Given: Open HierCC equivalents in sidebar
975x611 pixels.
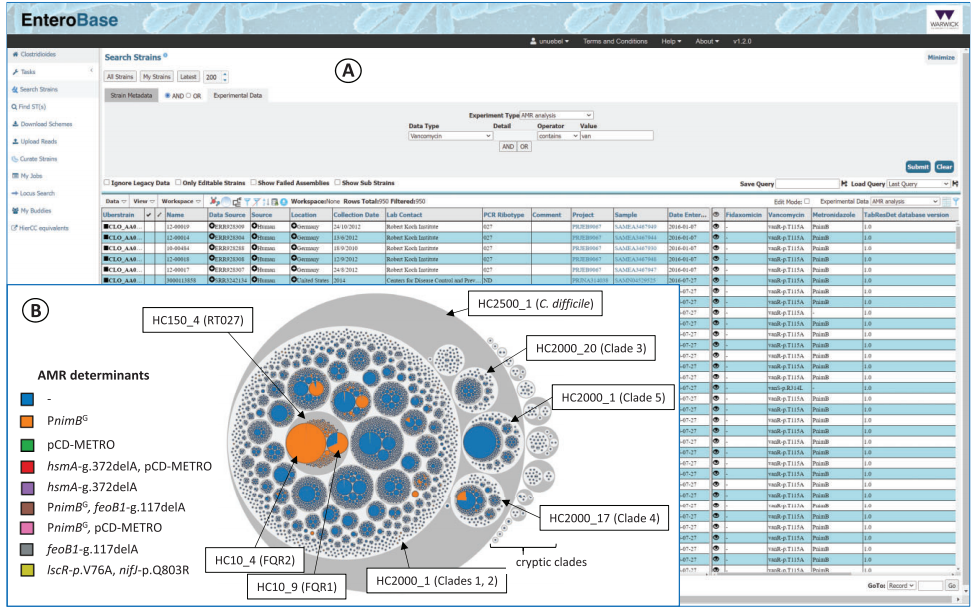Looking at the screenshot, I should coord(40,228).
